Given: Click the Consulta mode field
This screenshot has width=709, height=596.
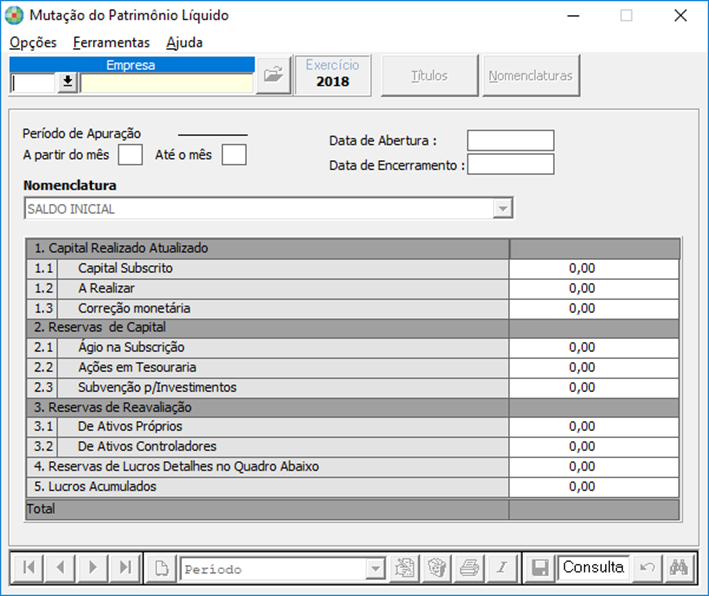Looking at the screenshot, I should (x=593, y=567).
